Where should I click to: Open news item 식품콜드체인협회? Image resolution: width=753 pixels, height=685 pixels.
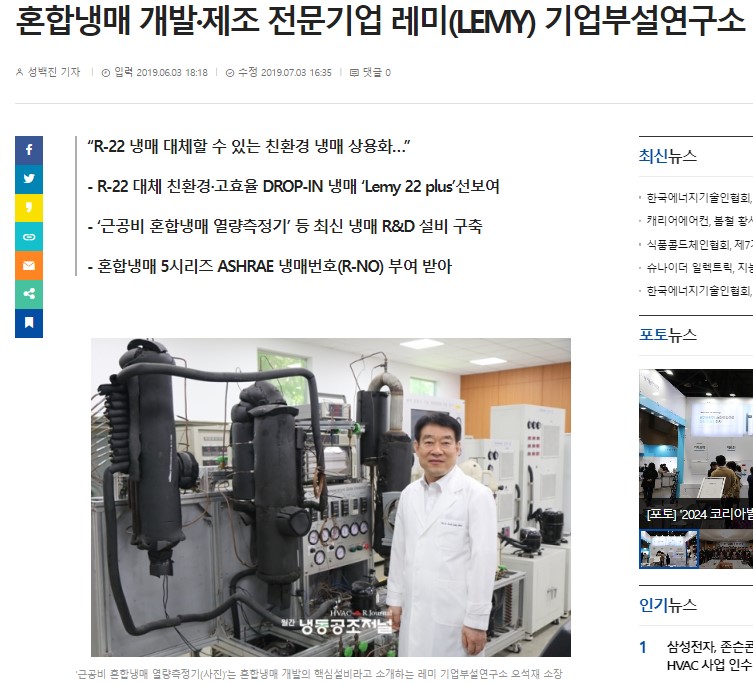click(699, 245)
